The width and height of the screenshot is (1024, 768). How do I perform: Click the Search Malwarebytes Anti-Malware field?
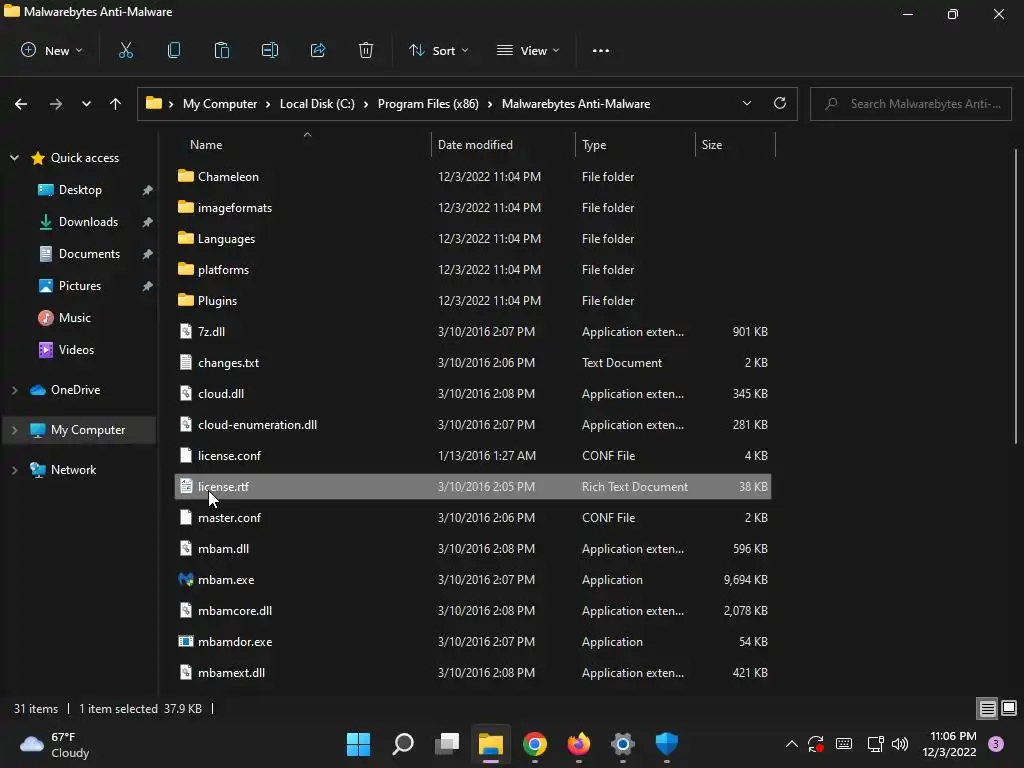pos(911,104)
